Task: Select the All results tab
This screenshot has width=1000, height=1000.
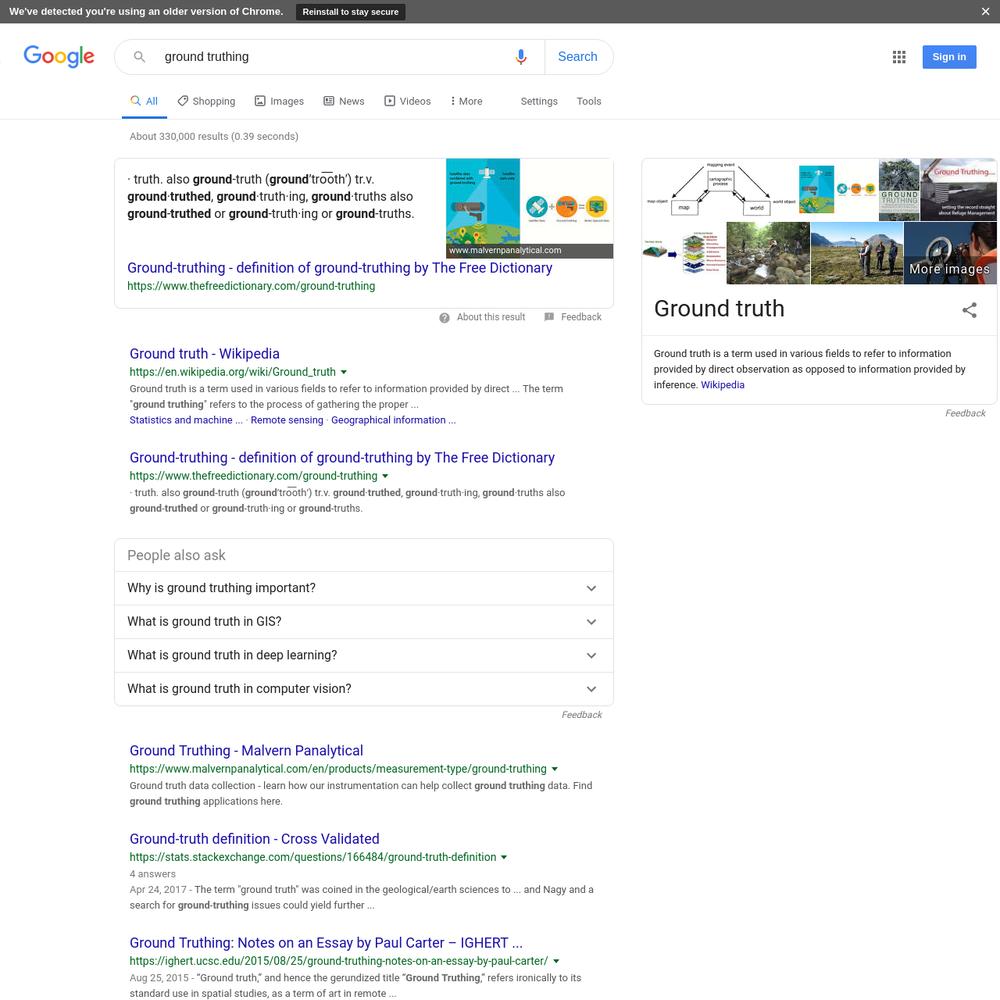Action: (x=144, y=101)
